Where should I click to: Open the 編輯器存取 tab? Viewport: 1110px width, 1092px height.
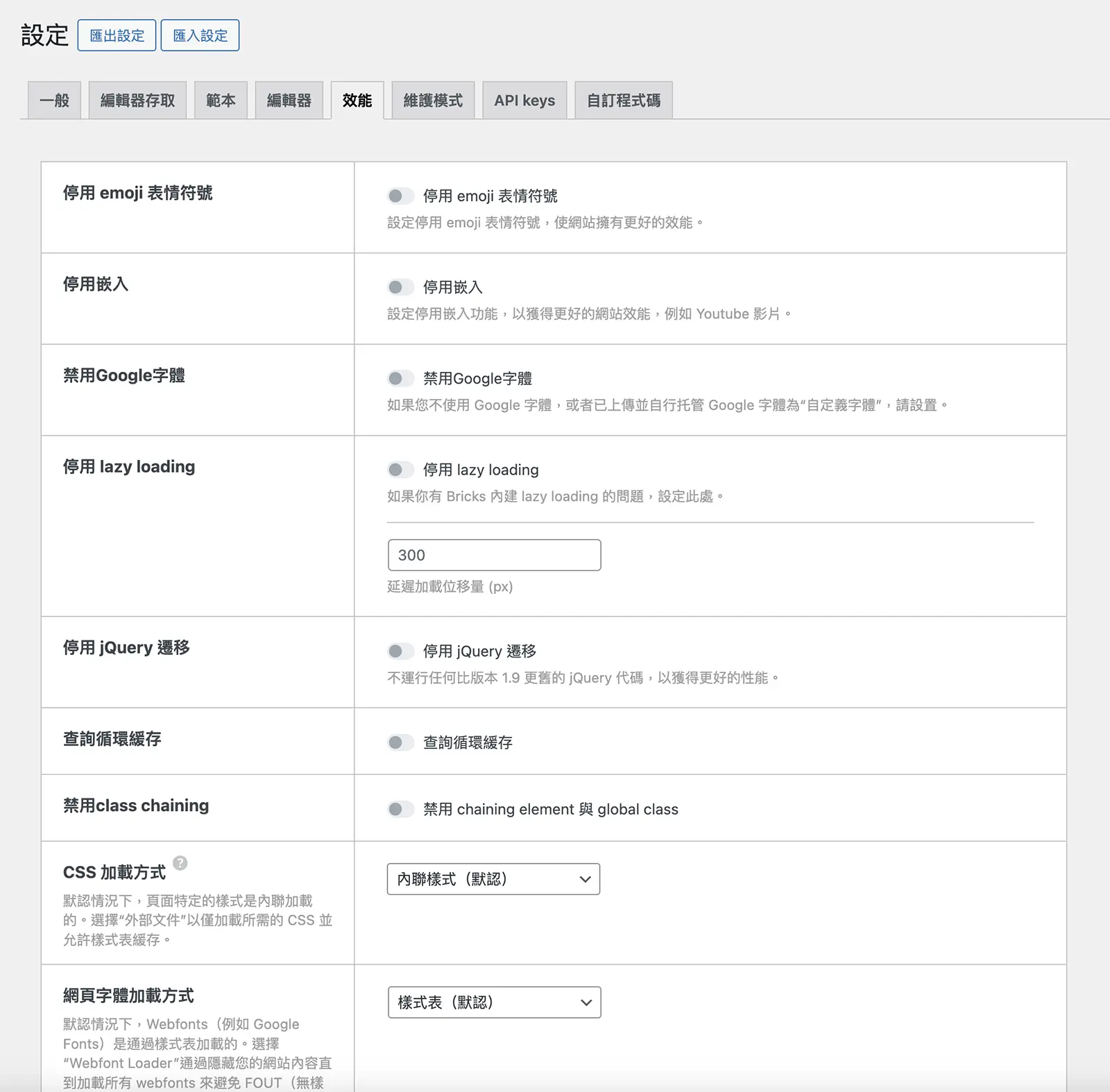click(137, 101)
